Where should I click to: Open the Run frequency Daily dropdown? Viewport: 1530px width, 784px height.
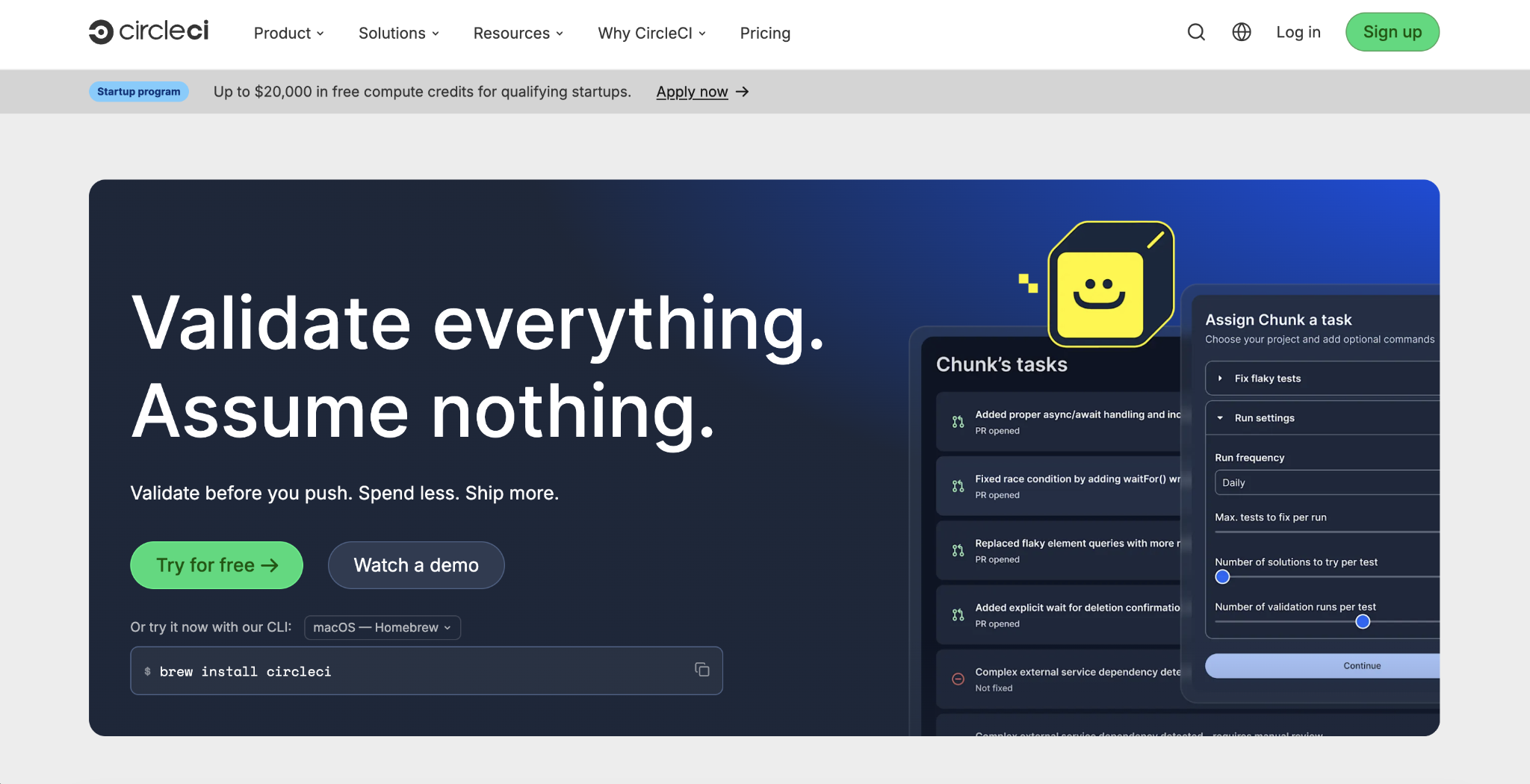1327,482
